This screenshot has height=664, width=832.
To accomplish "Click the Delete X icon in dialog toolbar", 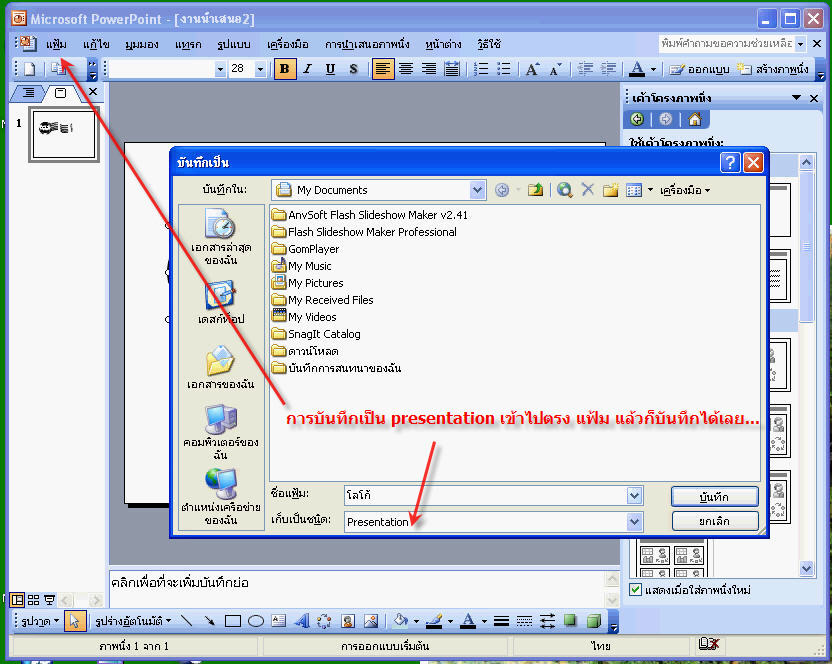I will point(587,189).
